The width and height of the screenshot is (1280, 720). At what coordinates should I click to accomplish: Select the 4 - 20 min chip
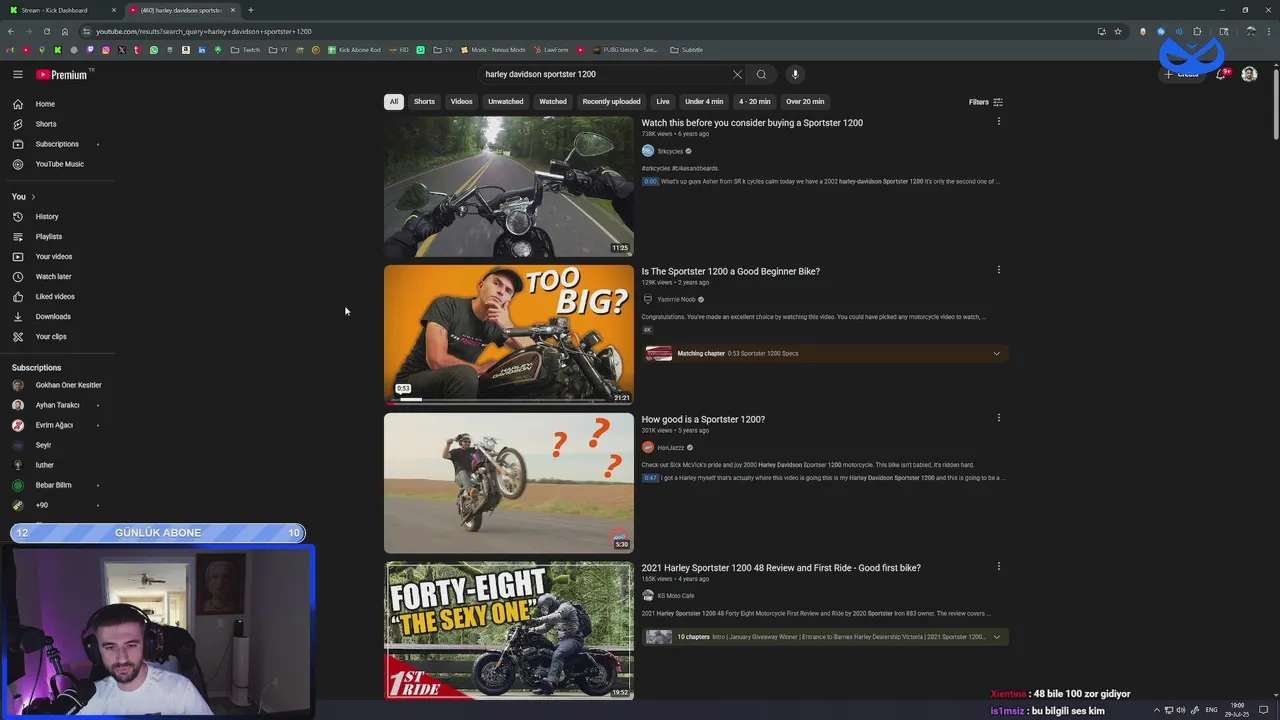click(x=754, y=101)
